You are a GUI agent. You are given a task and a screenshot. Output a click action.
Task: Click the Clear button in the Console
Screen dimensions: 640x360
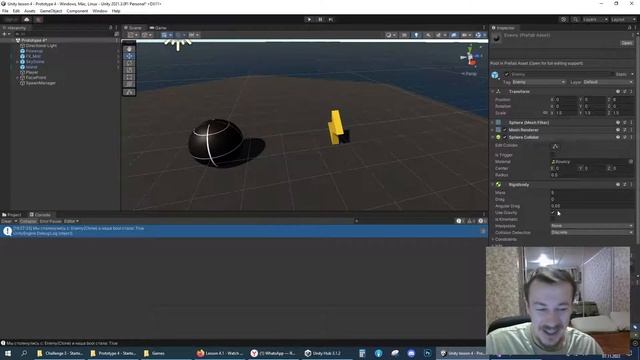(x=7, y=221)
